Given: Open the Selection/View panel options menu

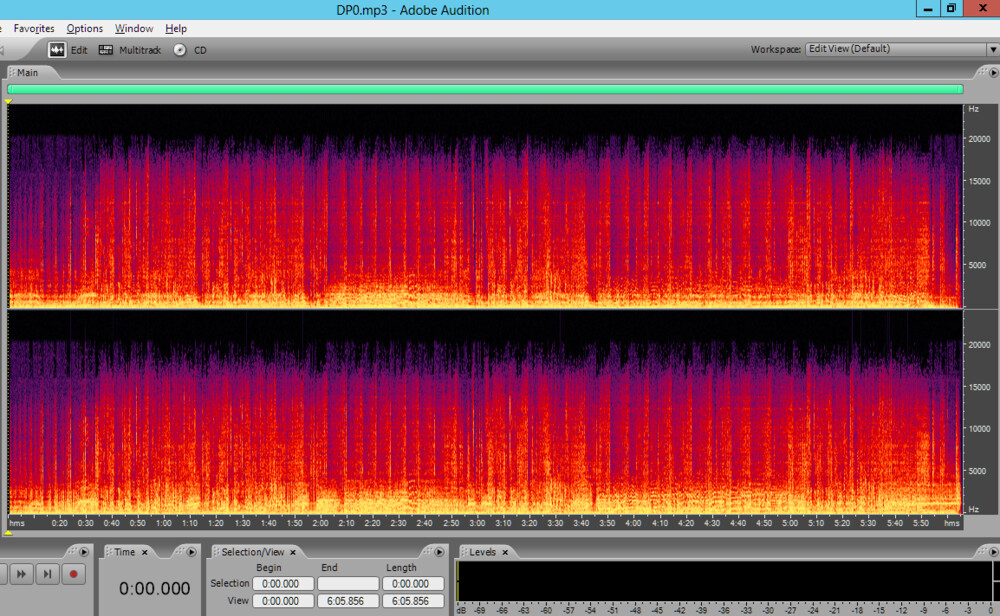Looking at the screenshot, I should (439, 552).
